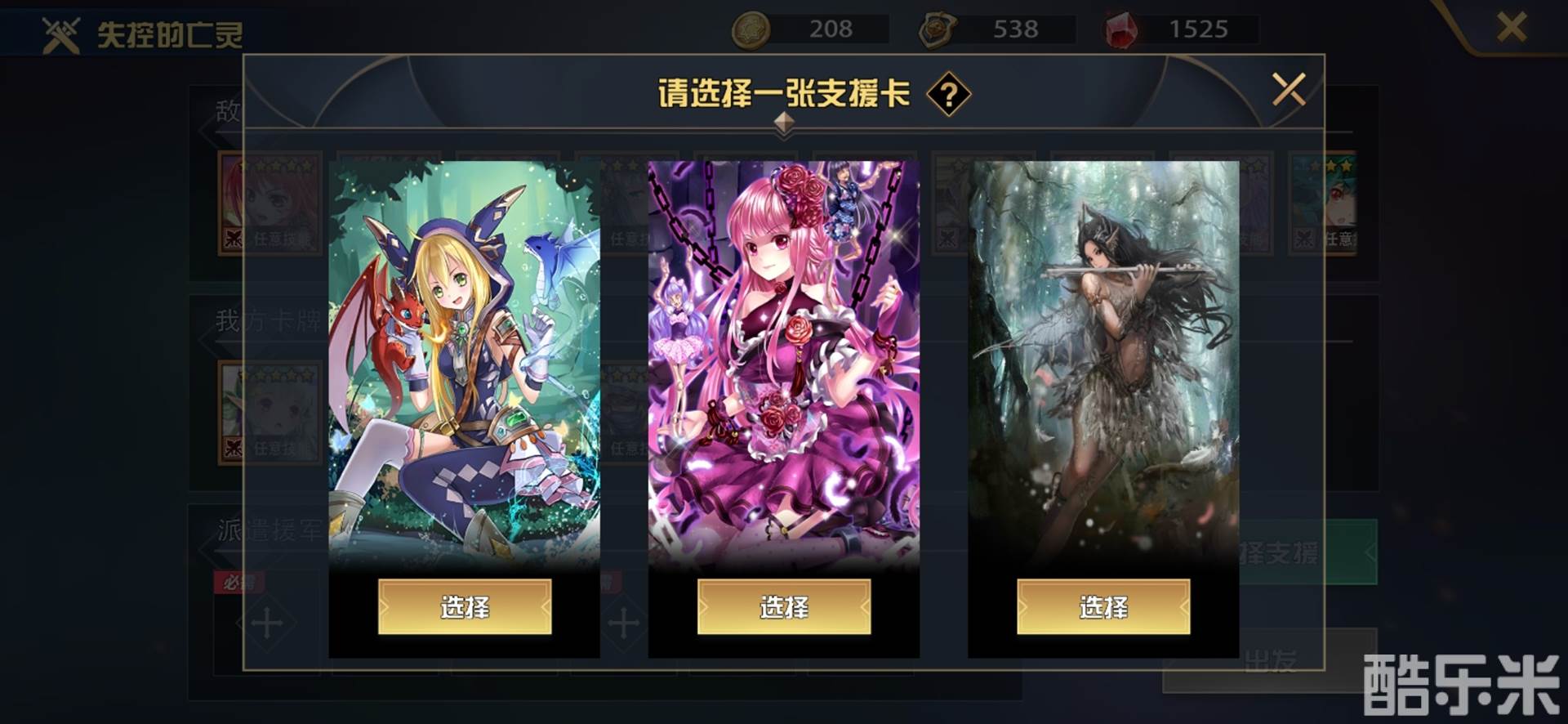Click the red gem currency icon
The width and height of the screenshot is (1568, 724).
point(1121,30)
